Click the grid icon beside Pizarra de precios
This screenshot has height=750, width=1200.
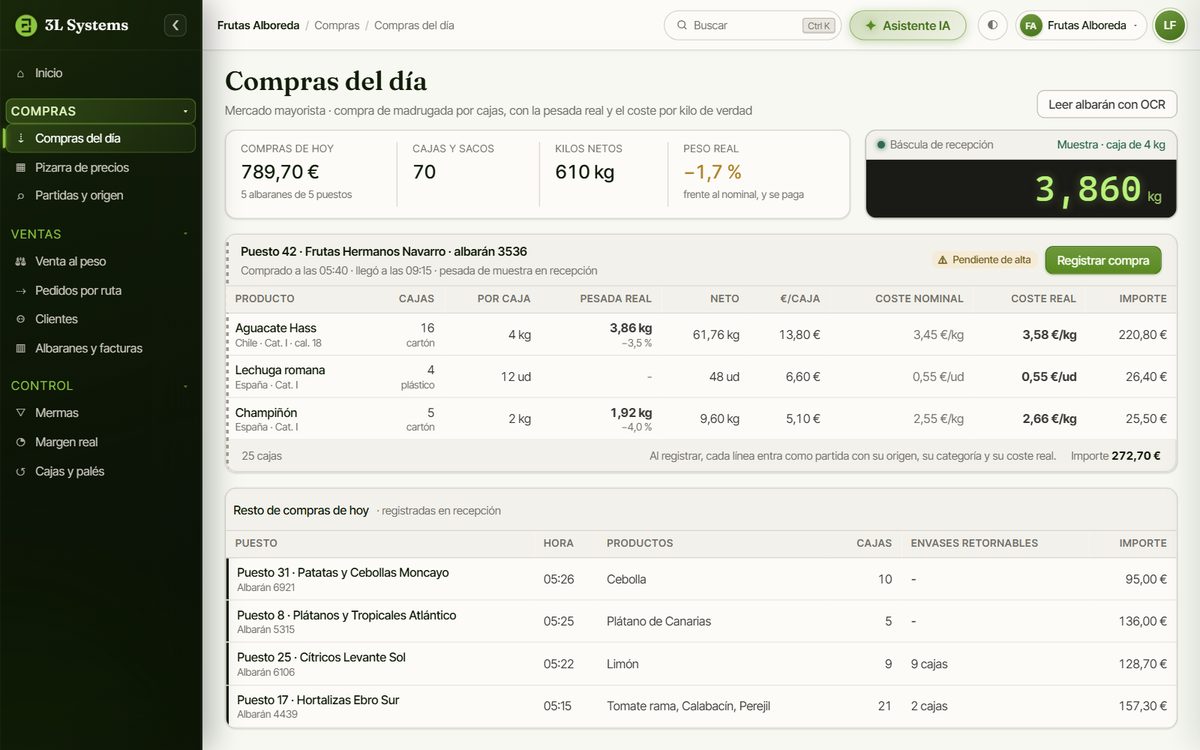point(20,168)
